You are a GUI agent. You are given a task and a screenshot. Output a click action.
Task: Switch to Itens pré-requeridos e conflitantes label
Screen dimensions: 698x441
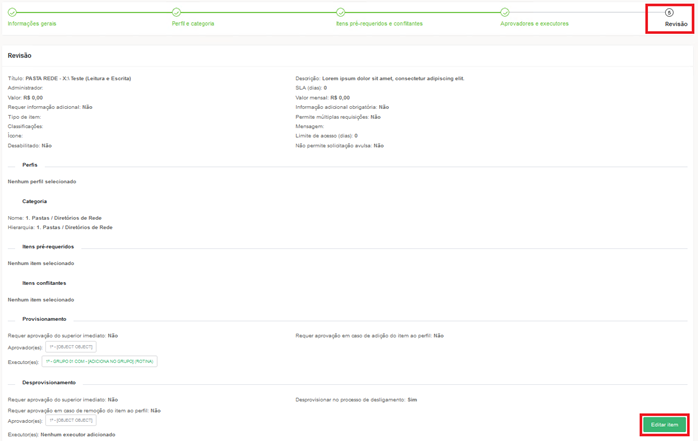click(379, 23)
